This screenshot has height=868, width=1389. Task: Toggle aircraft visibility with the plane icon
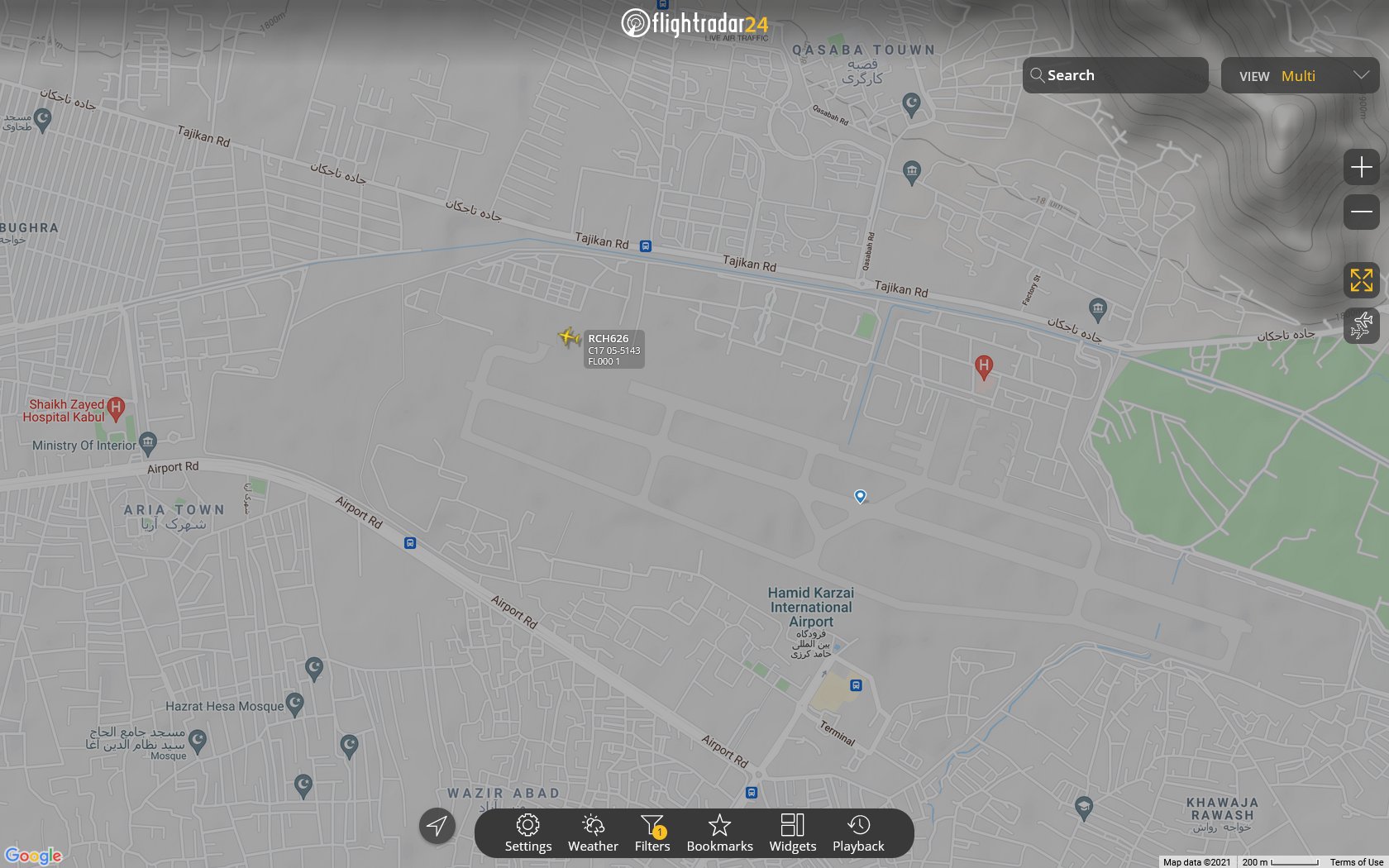tap(1361, 326)
